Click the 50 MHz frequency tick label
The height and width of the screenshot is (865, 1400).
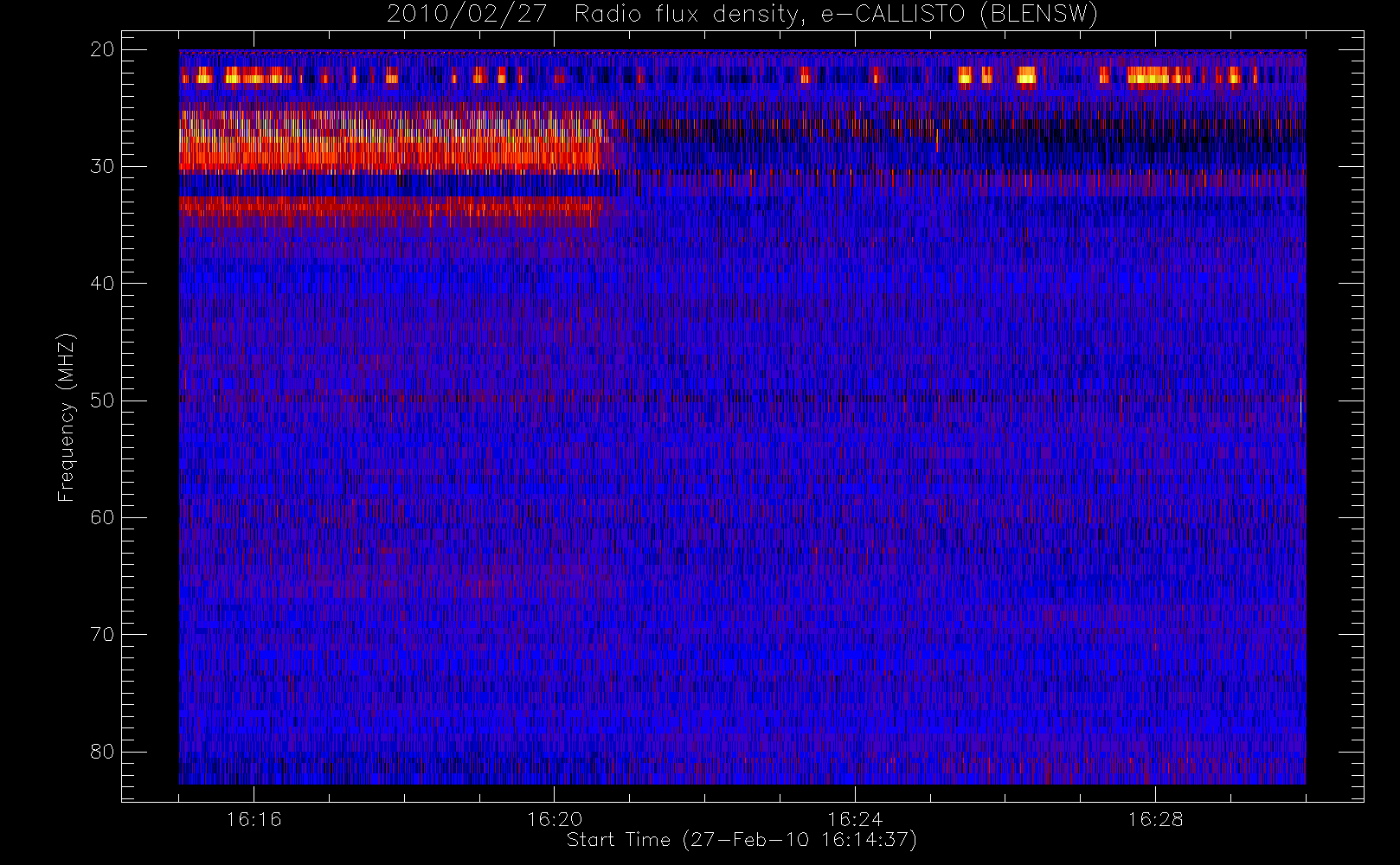(x=102, y=400)
